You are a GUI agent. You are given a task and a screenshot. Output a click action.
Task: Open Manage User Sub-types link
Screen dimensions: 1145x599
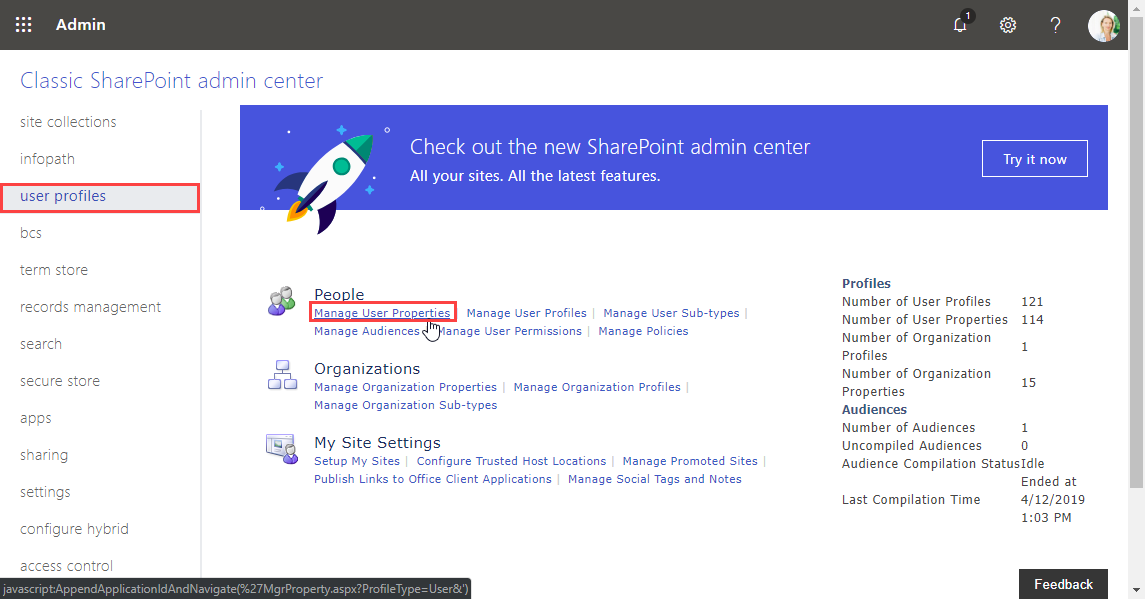pyautogui.click(x=671, y=313)
